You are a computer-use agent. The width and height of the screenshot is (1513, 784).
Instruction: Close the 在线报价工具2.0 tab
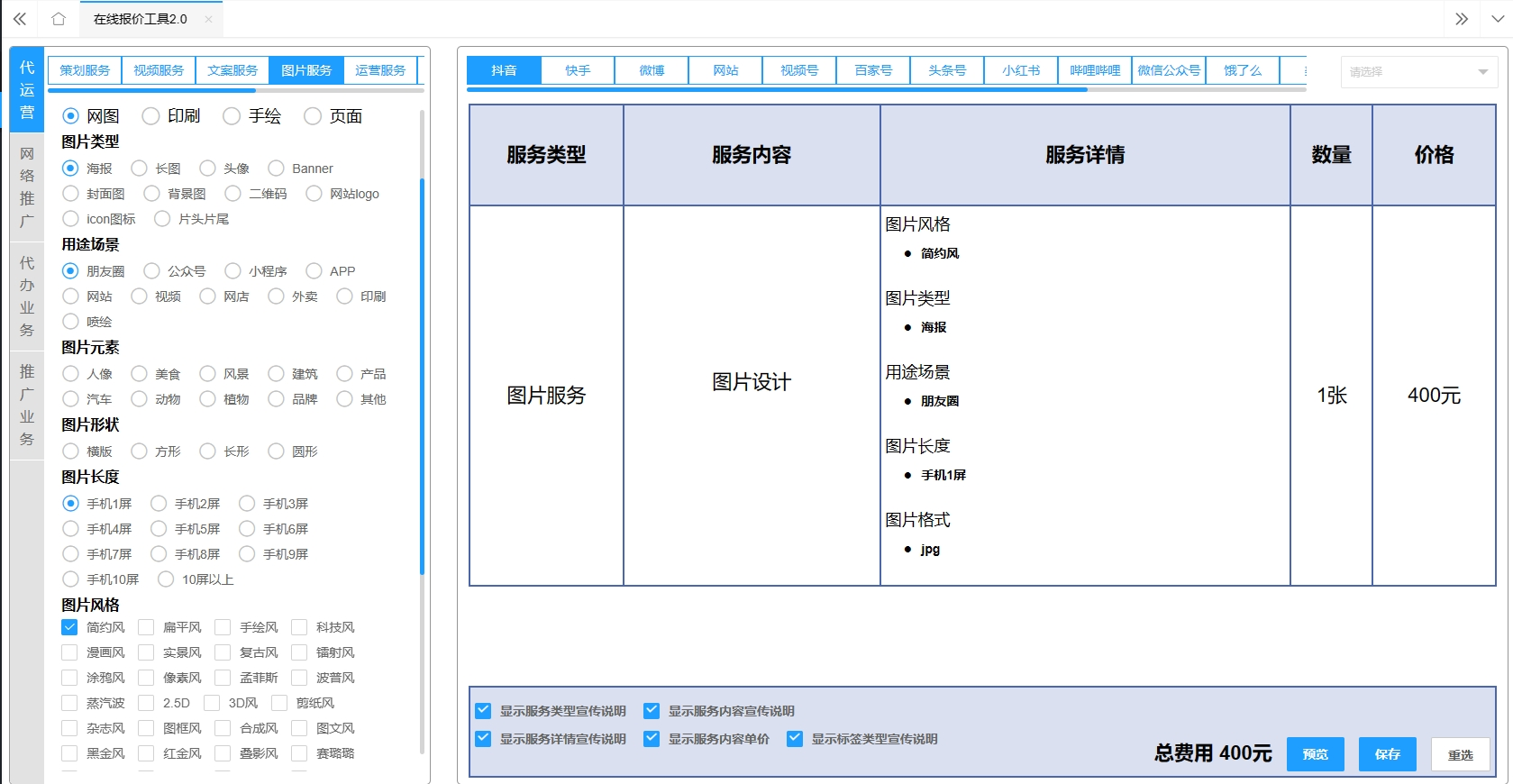pyautogui.click(x=208, y=19)
